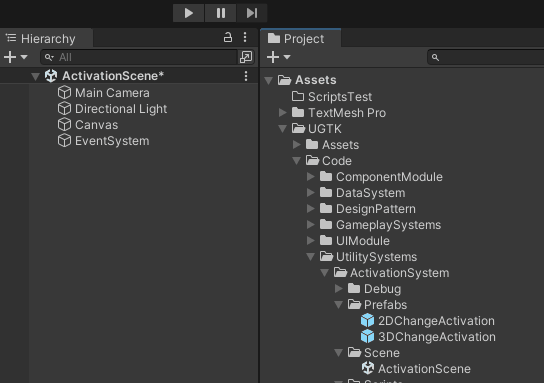
Task: Select the UIModule folder icon
Action: (x=326, y=240)
